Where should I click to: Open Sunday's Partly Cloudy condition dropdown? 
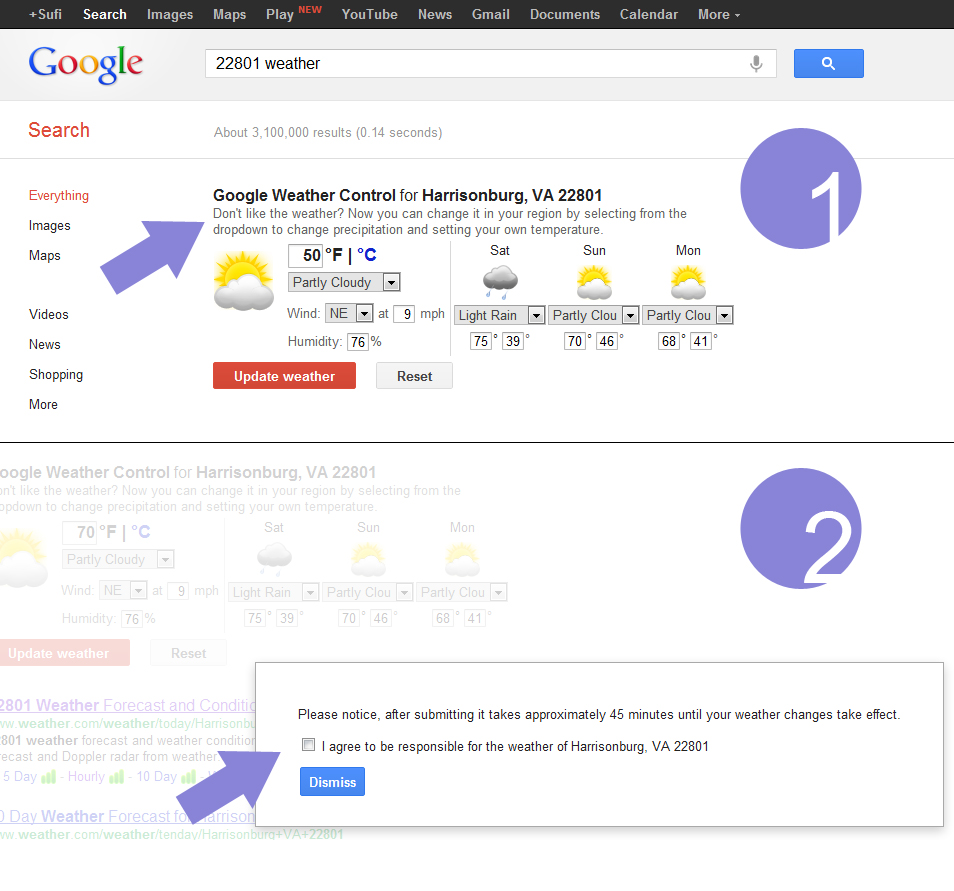coord(593,315)
